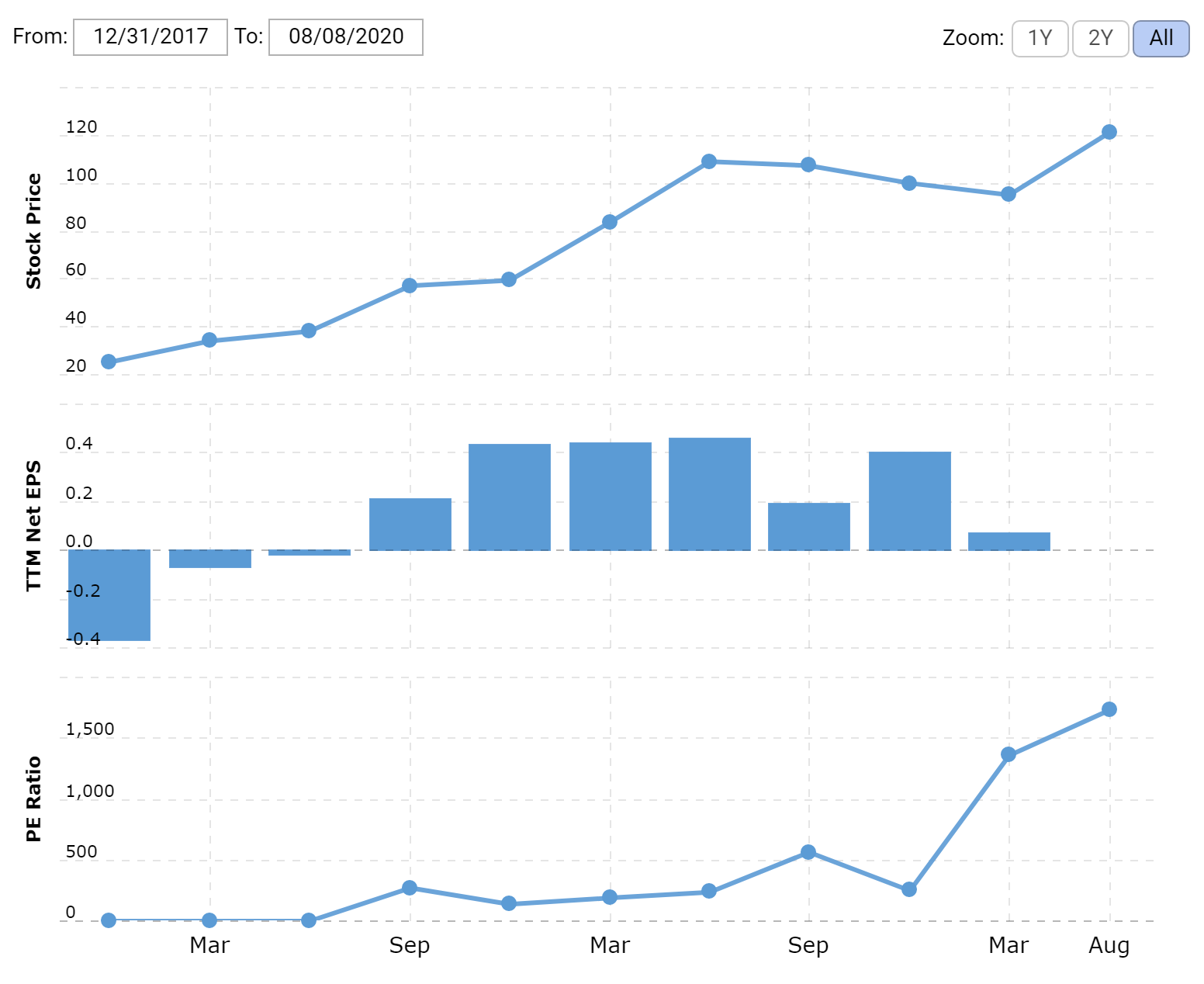1204x984 pixels.
Task: Click the From date input field
Action: tap(150, 37)
